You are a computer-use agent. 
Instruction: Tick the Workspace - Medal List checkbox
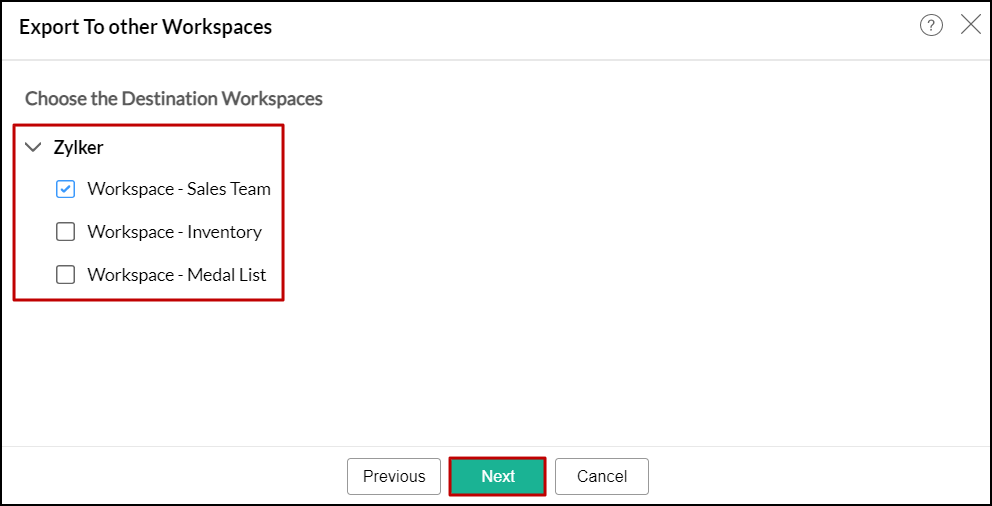[x=66, y=275]
